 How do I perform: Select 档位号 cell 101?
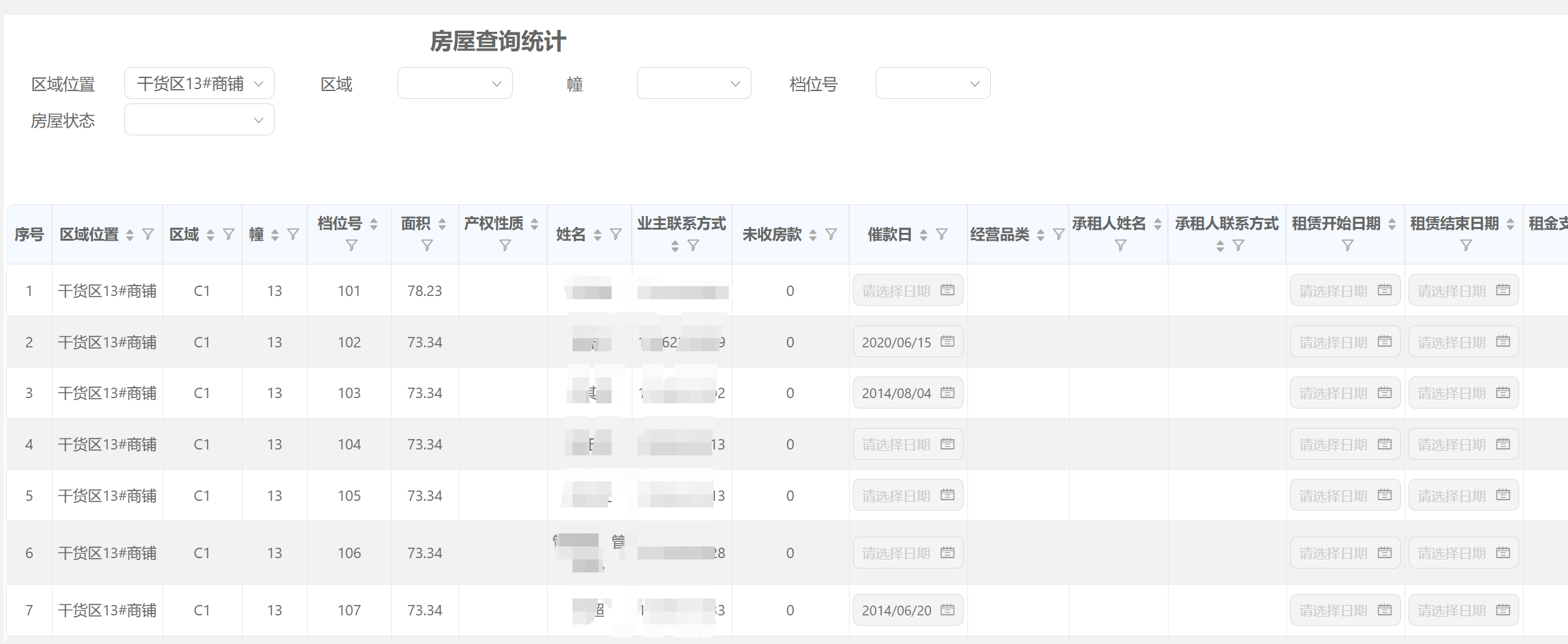point(349,291)
